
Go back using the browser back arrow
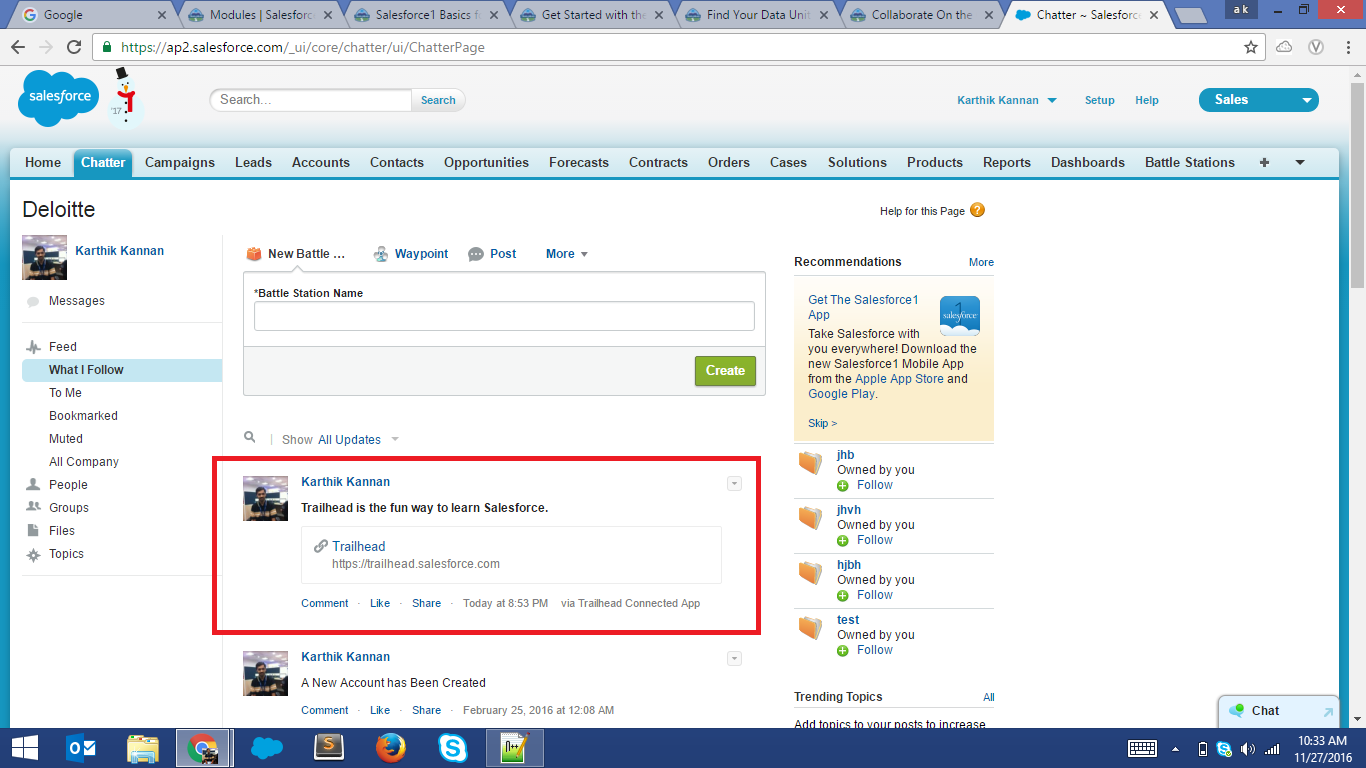coord(18,47)
